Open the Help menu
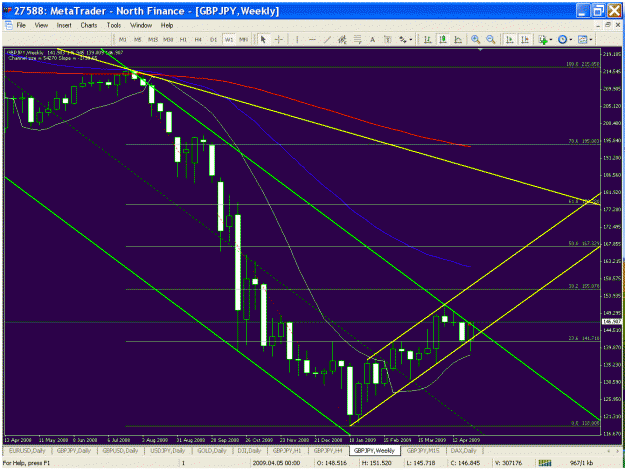Viewport: 625px width, 470px height. pyautogui.click(x=167, y=25)
